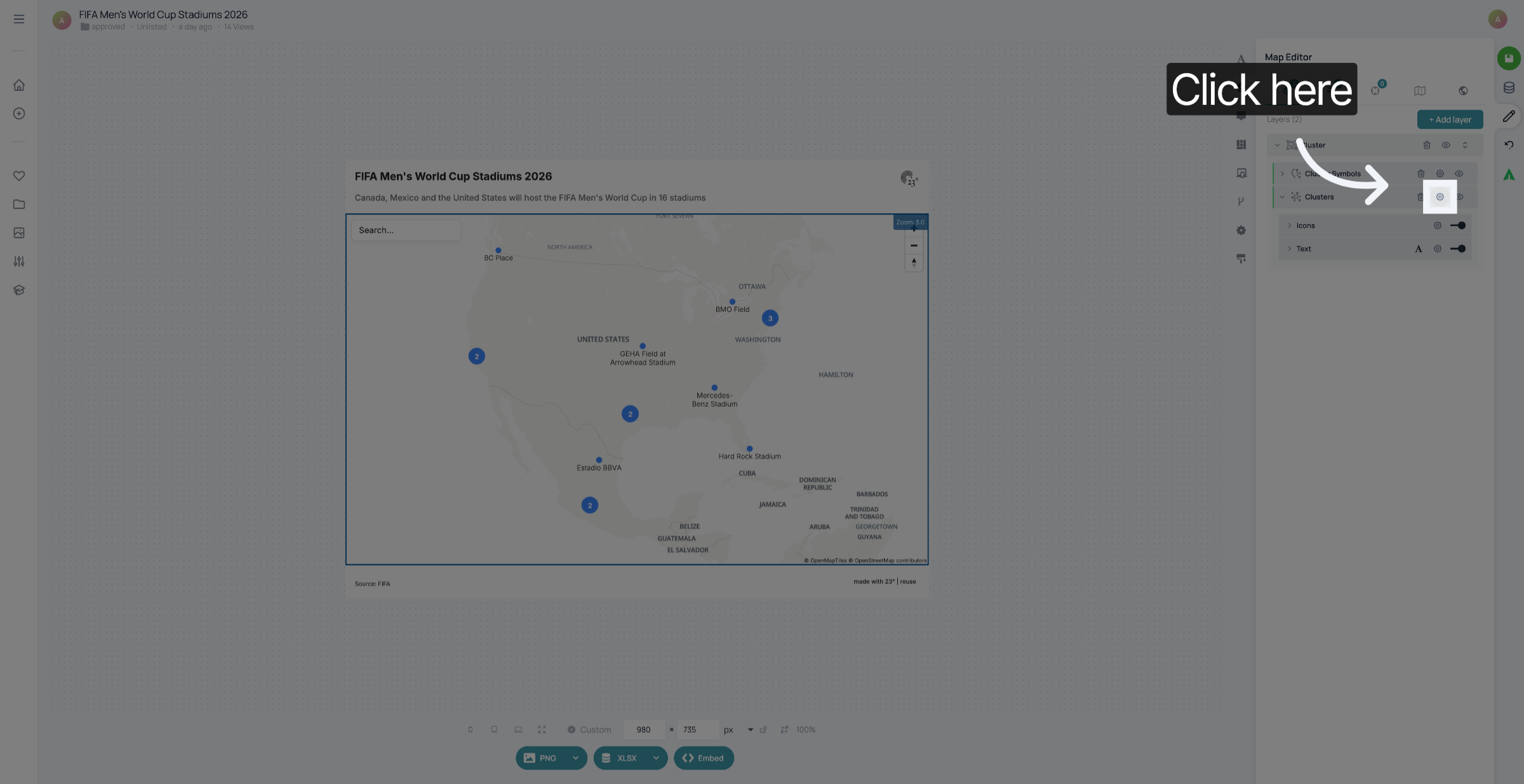The width and height of the screenshot is (1524, 784).
Task: Switch to the target tab with 0 badge
Action: [1376, 90]
